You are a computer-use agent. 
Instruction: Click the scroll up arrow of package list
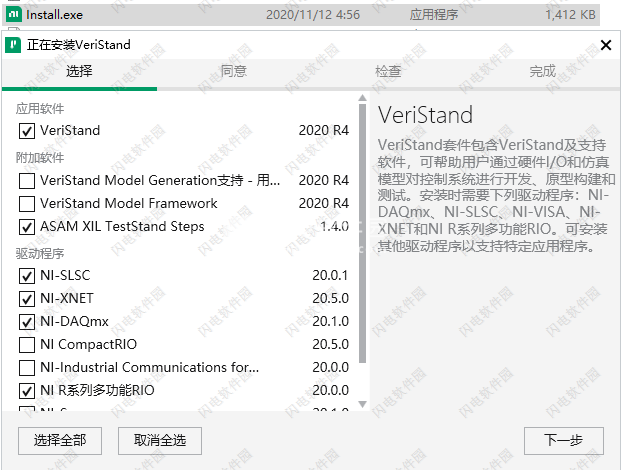[363, 98]
